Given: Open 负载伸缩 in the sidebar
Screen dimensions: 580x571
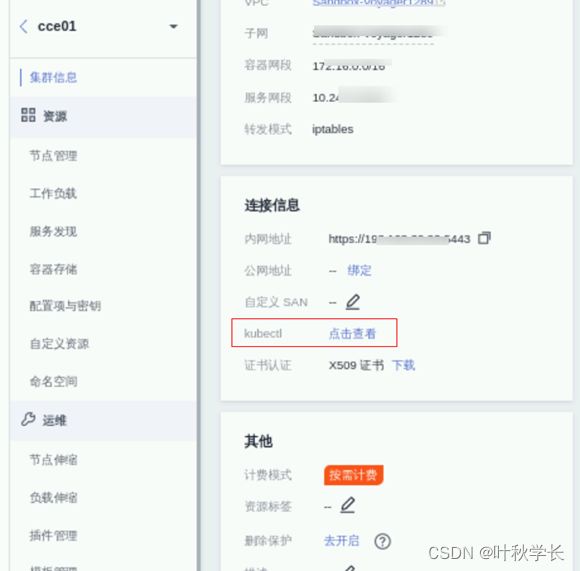Looking at the screenshot, I should tap(53, 498).
